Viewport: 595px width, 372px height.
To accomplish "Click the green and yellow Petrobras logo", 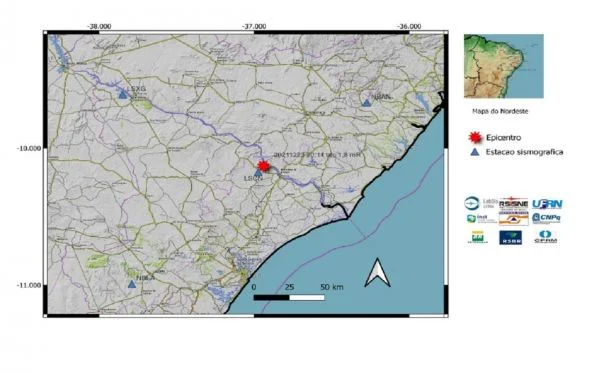I will pyautogui.click(x=477, y=237).
